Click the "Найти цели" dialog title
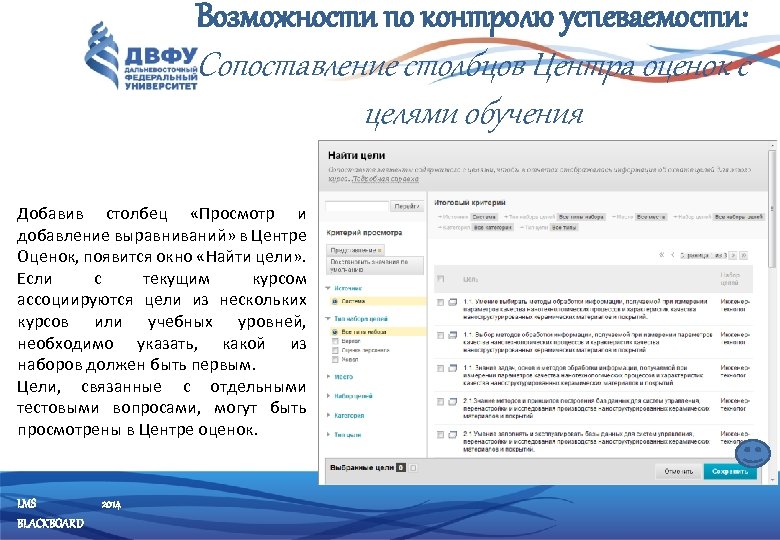 (357, 156)
